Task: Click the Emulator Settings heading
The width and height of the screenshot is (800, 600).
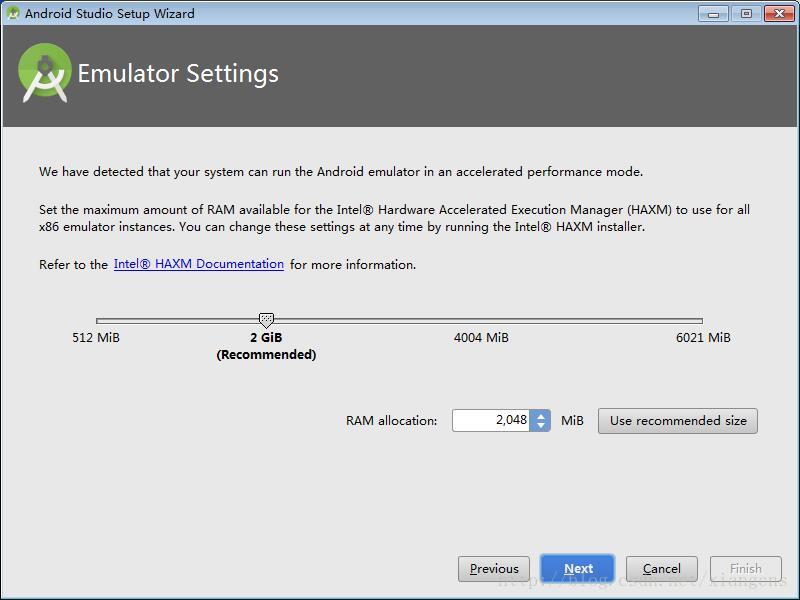Action: pyautogui.click(x=178, y=73)
